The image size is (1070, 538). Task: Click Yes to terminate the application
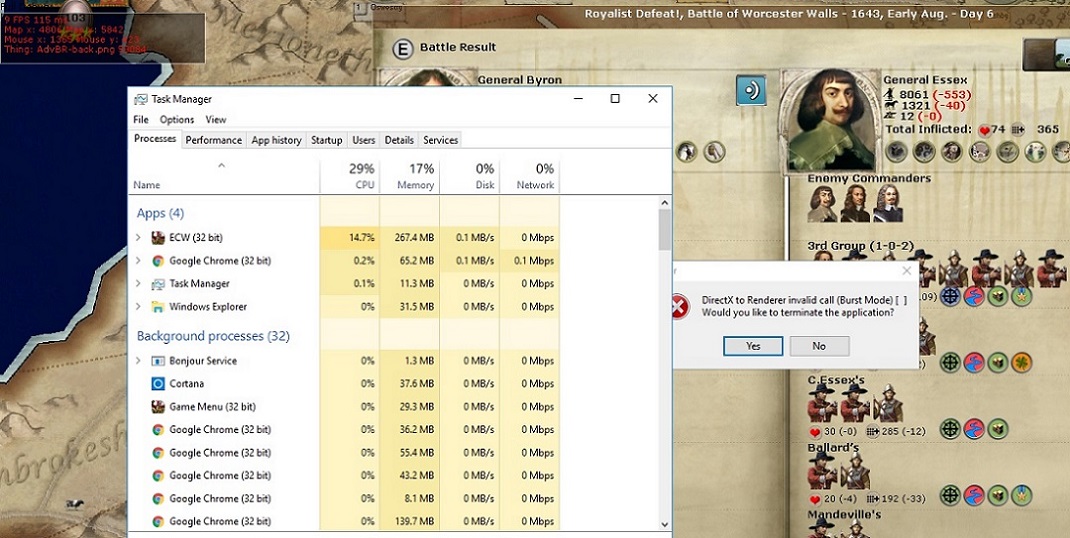(x=753, y=346)
